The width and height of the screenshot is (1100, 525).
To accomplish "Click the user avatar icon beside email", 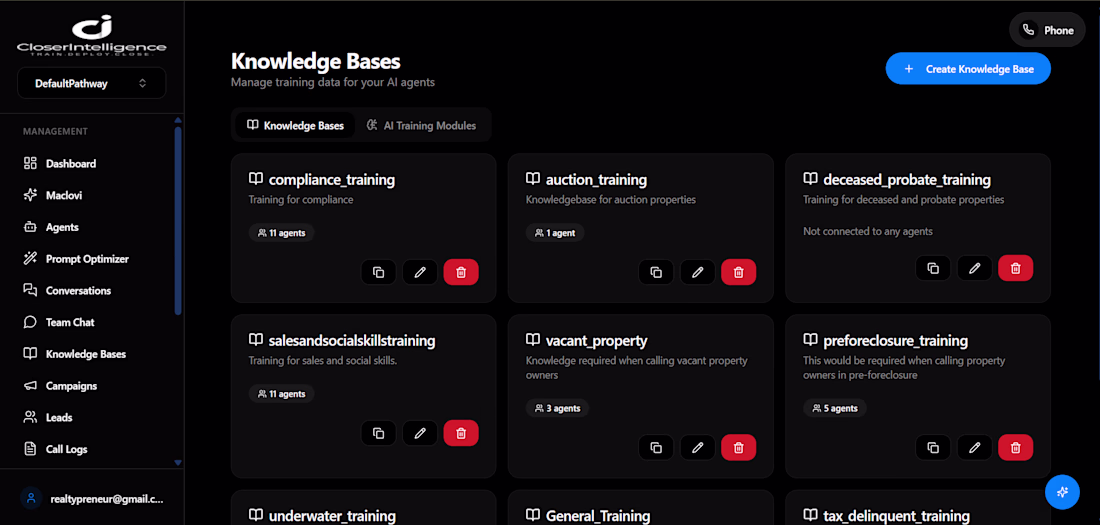I will [31, 498].
